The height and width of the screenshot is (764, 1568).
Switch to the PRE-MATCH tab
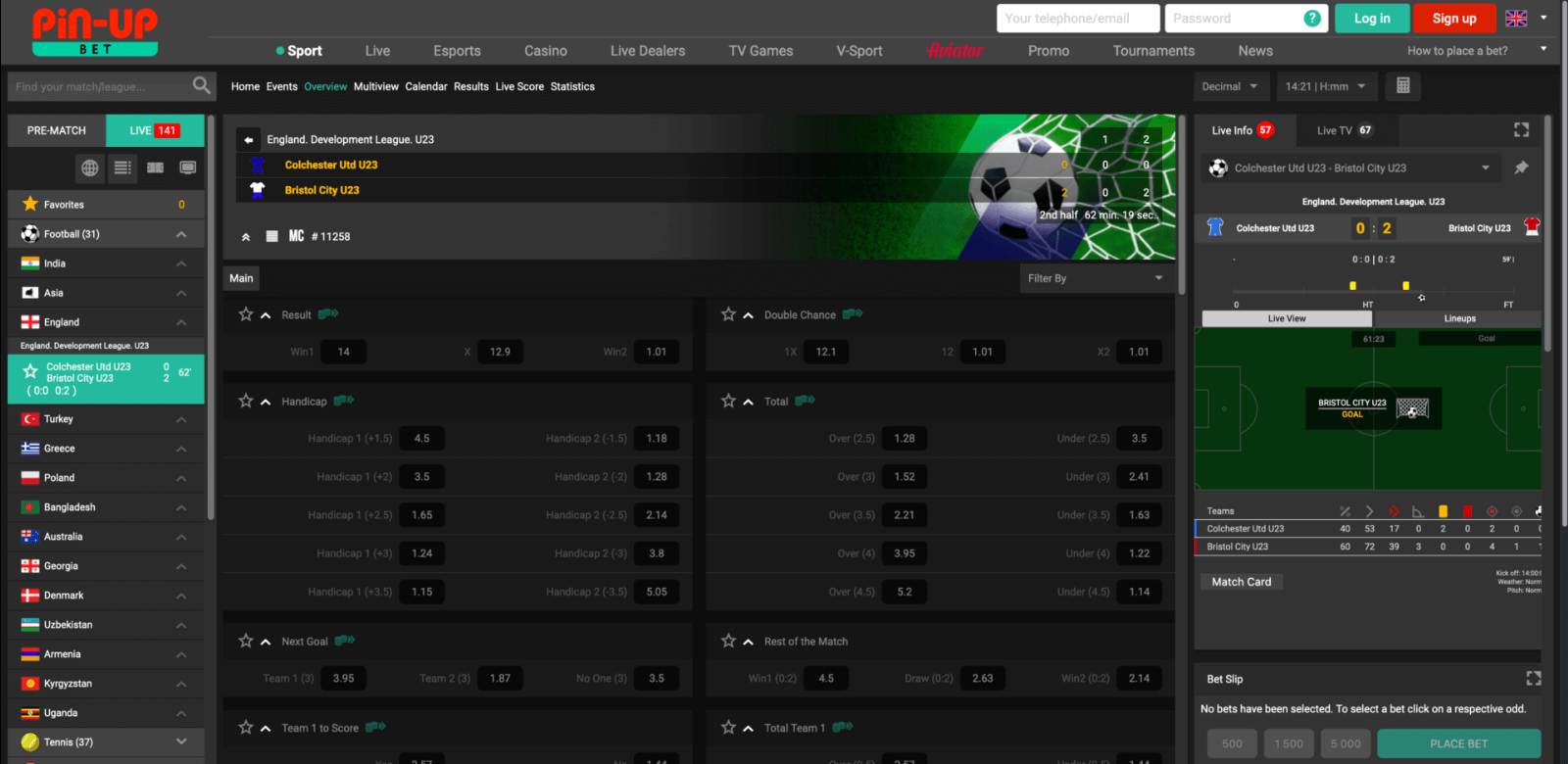pos(57,130)
